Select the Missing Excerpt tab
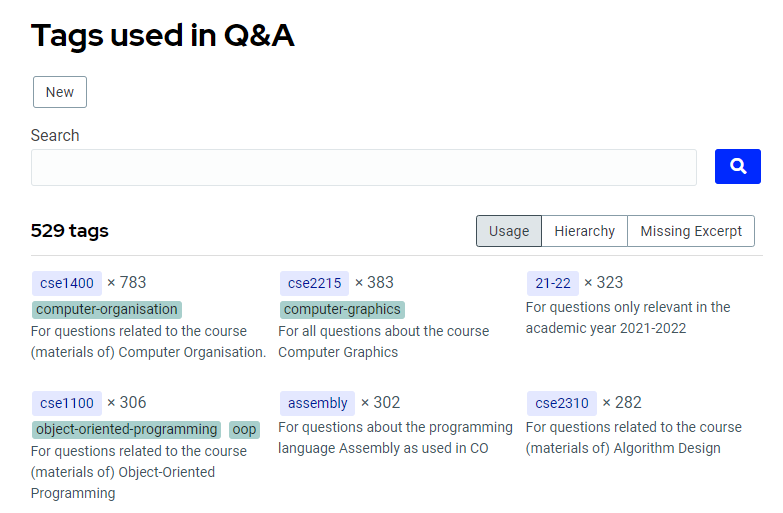 [691, 231]
